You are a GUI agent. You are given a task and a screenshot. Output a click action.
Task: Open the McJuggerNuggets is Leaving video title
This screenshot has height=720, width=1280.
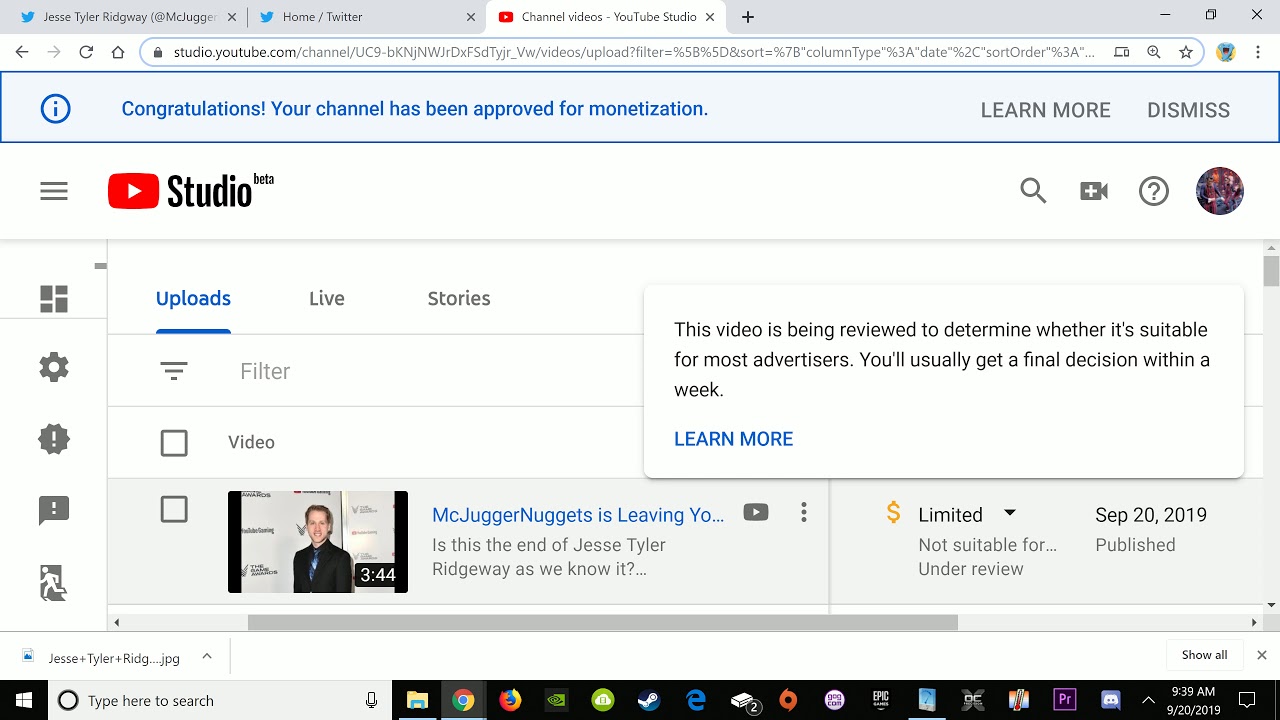(578, 515)
